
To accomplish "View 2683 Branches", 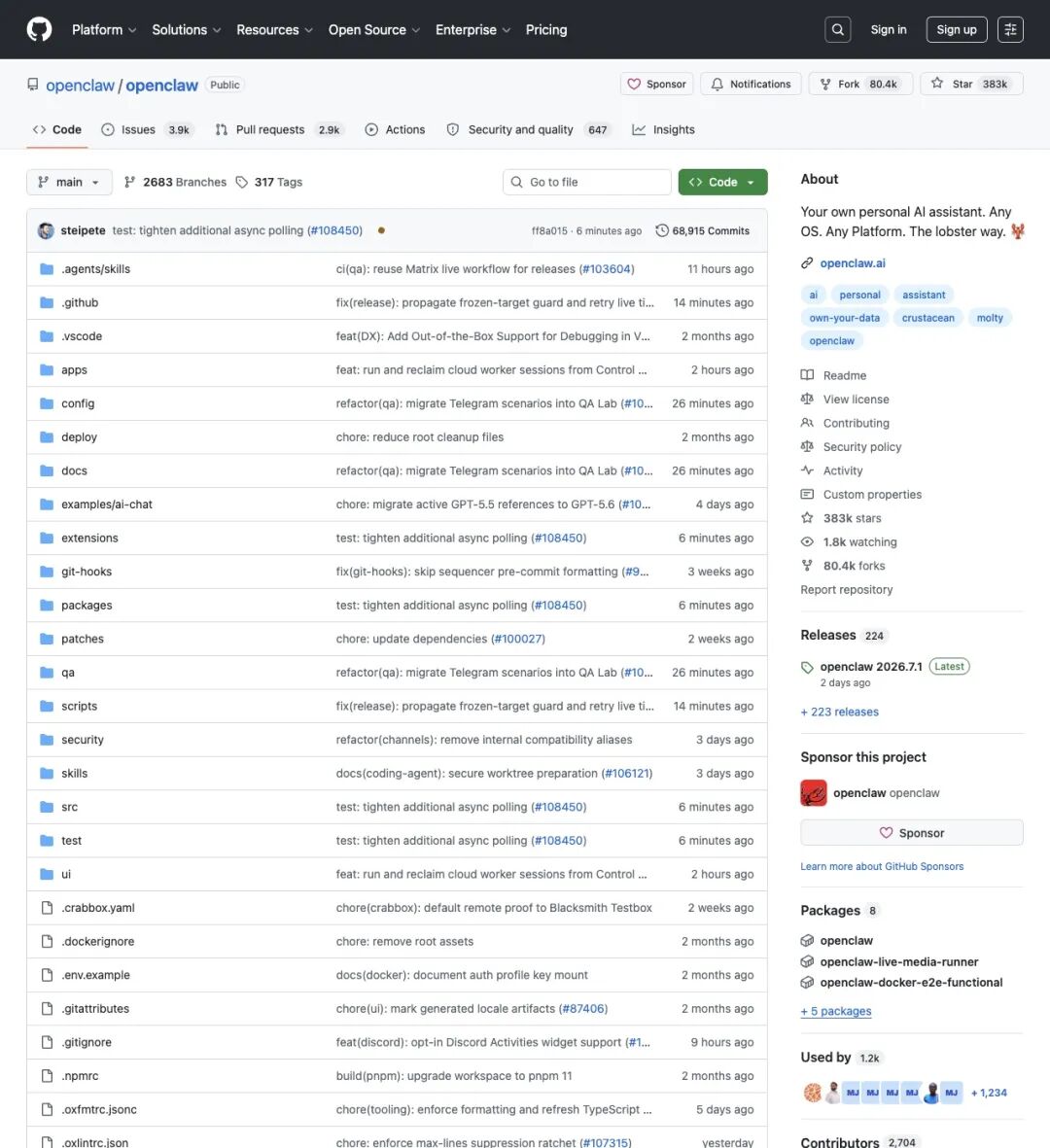I will [x=176, y=183].
